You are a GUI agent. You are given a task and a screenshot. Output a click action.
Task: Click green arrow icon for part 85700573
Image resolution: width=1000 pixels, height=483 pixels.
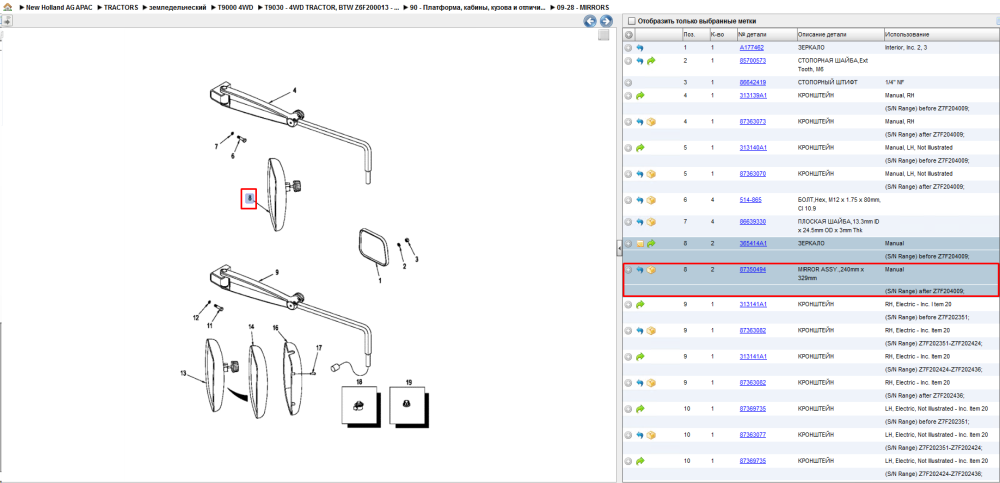click(651, 61)
